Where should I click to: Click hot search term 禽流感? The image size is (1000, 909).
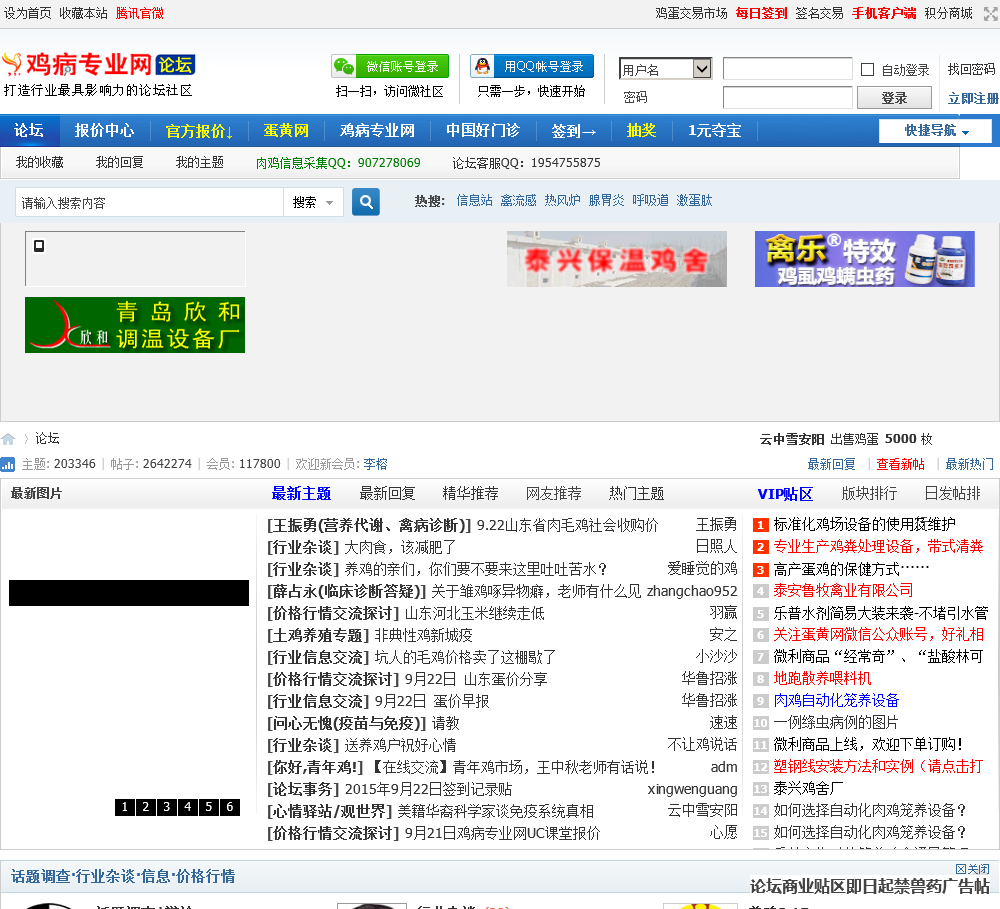tap(518, 200)
